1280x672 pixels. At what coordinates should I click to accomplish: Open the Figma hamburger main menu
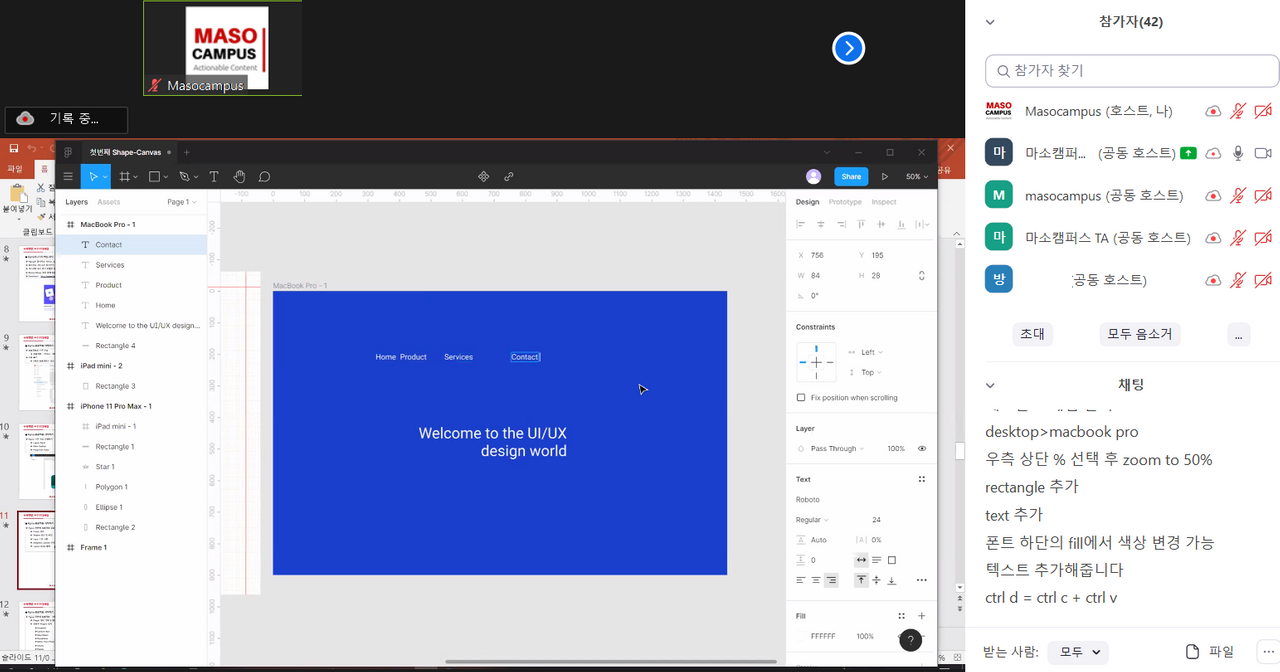[x=68, y=177]
